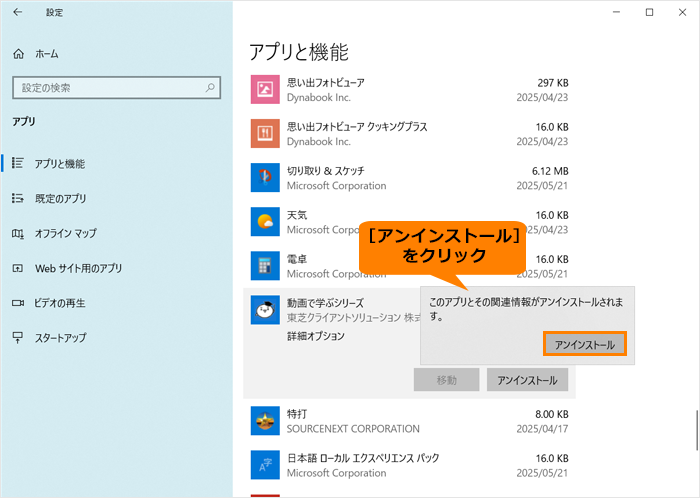Minimize the Settings window
Viewport: 700px width, 498px height.
click(617, 12)
